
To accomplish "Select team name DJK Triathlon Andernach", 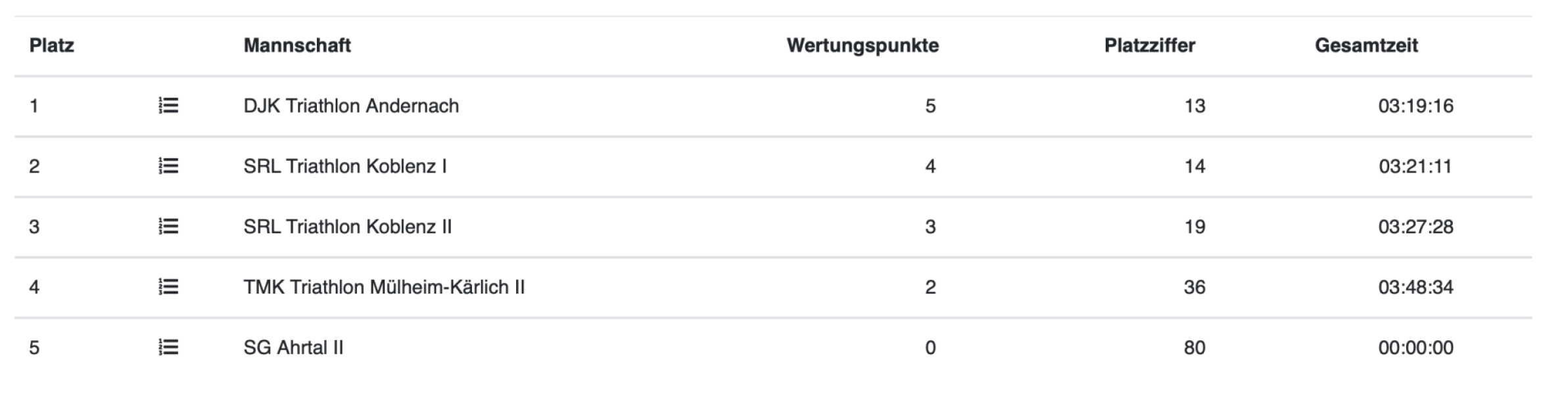I will [351, 106].
